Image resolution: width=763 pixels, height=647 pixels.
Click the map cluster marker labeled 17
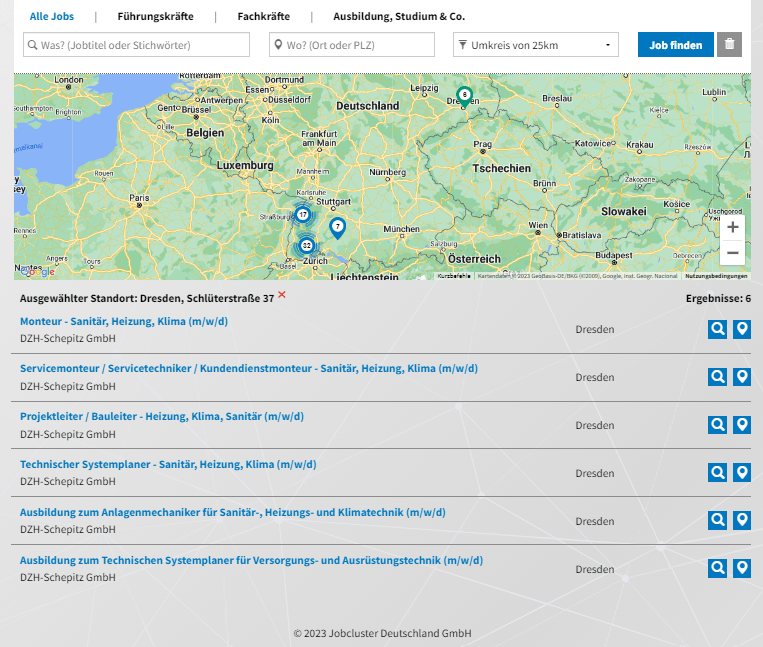click(302, 214)
